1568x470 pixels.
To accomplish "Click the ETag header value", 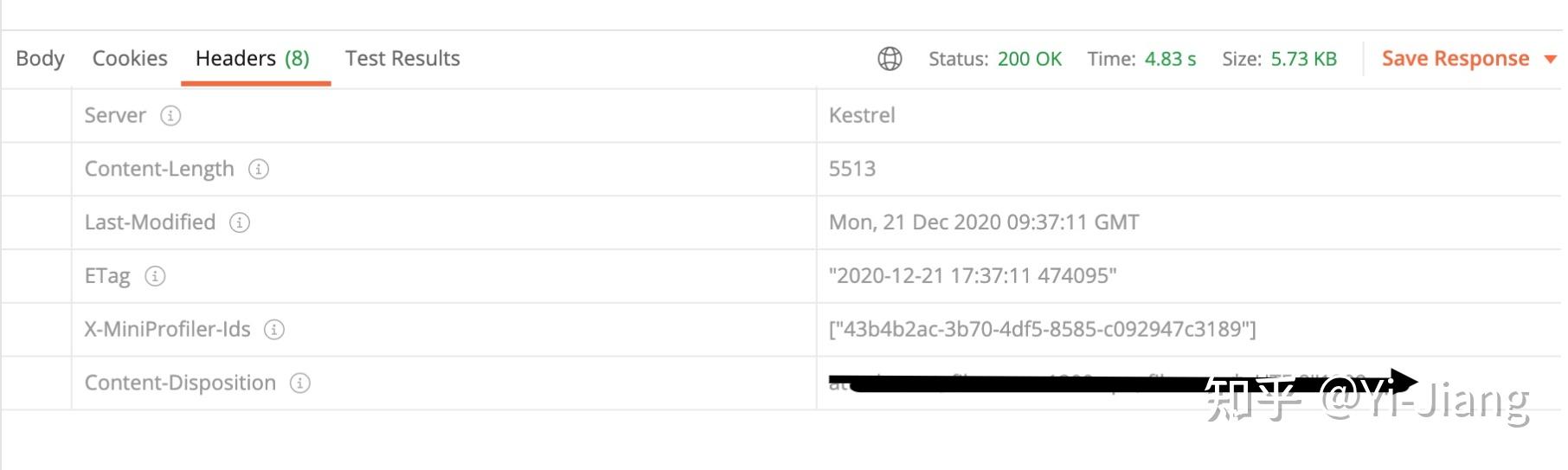I will 973,276.
